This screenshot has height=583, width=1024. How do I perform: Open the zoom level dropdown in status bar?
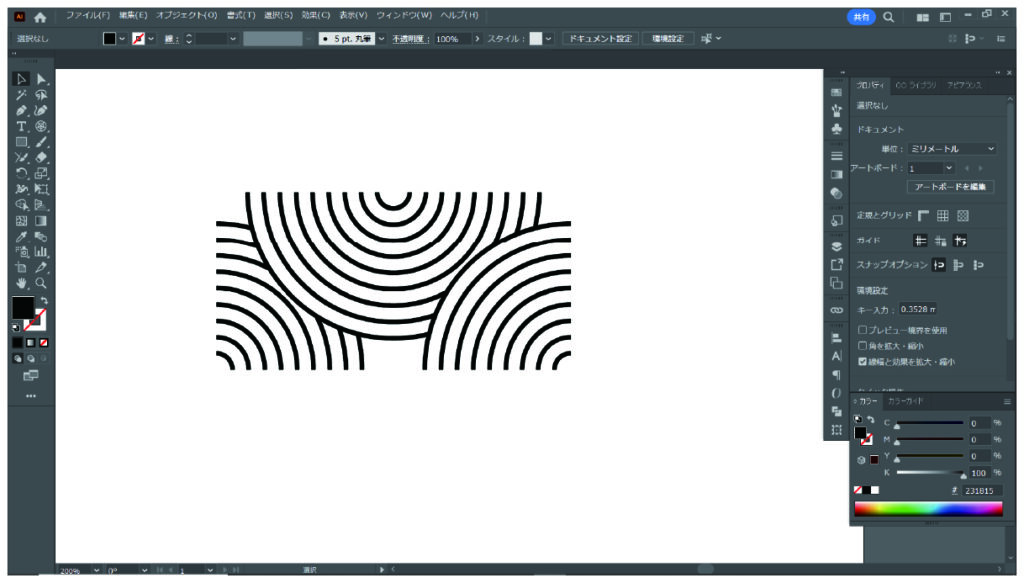click(x=97, y=570)
